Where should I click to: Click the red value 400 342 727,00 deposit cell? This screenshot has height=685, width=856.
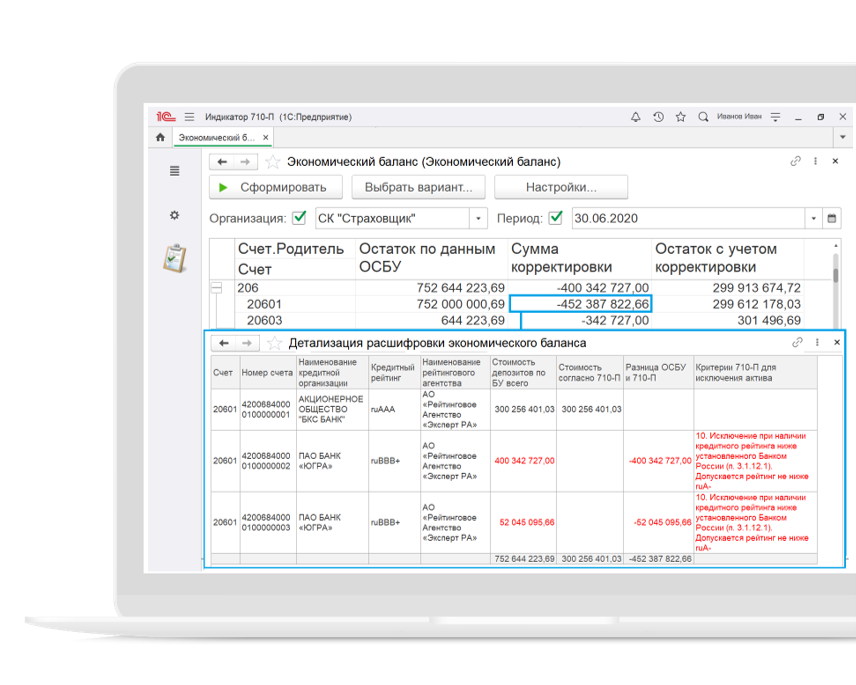click(x=524, y=461)
